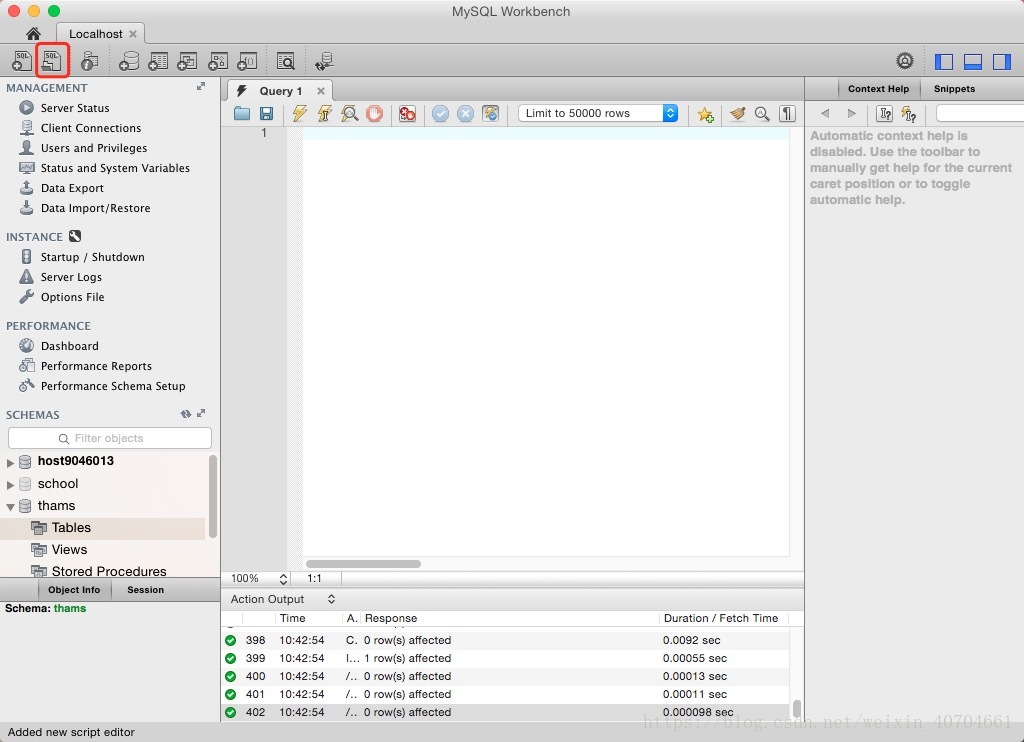This screenshot has width=1024, height=742.
Task: Open the Snippets tab
Action: 954,89
